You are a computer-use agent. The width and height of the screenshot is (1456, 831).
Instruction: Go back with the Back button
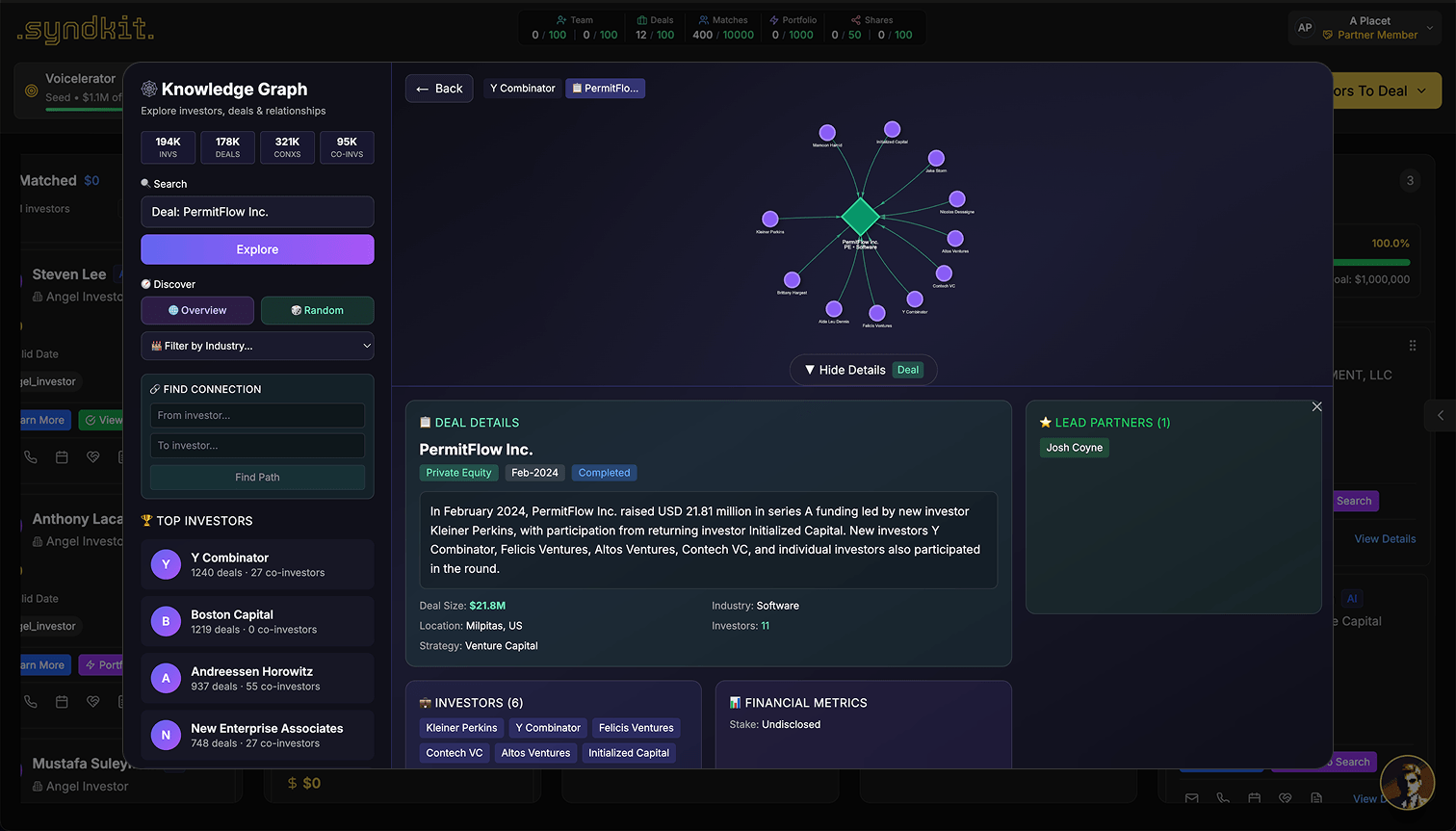(x=439, y=89)
